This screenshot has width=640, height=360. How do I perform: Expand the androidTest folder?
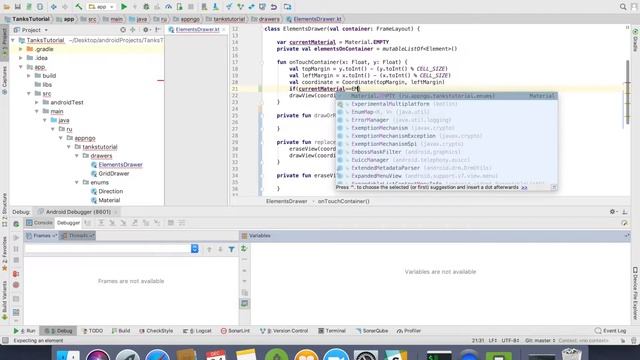coord(37,102)
